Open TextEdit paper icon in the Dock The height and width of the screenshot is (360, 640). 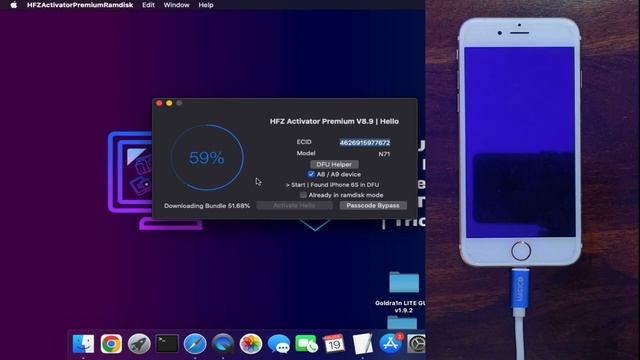click(x=362, y=344)
